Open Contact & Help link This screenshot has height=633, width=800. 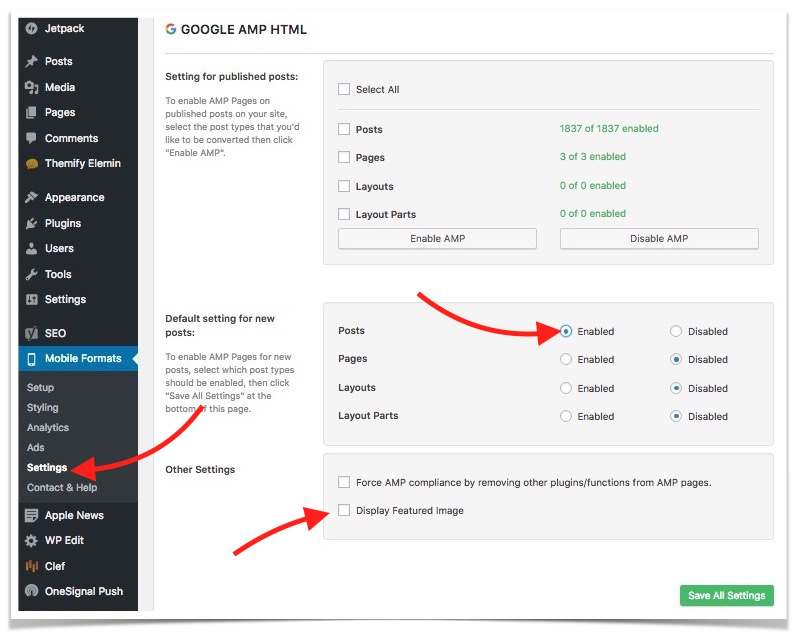pos(62,488)
